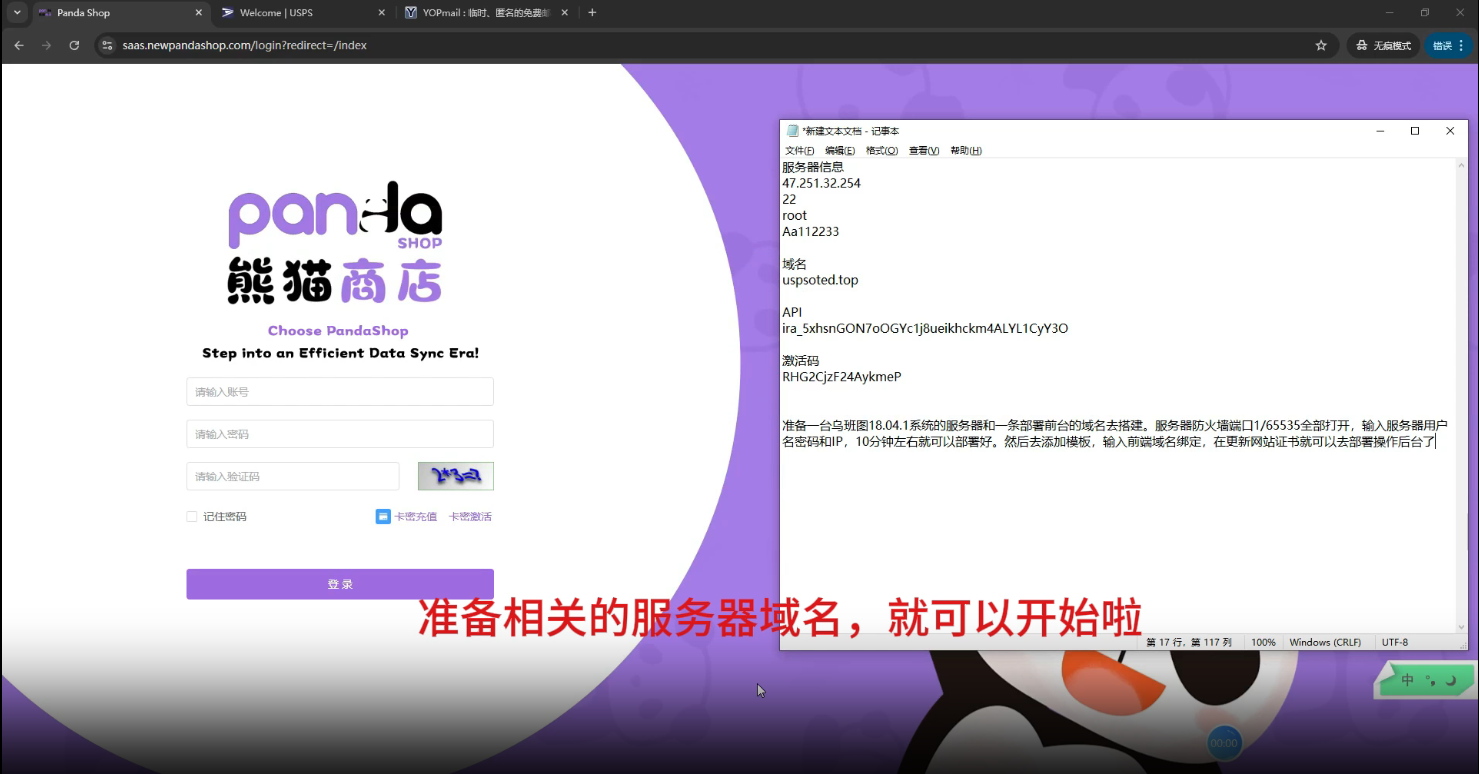Image resolution: width=1479 pixels, height=774 pixels.
Task: Reload the current page
Action: tap(74, 45)
